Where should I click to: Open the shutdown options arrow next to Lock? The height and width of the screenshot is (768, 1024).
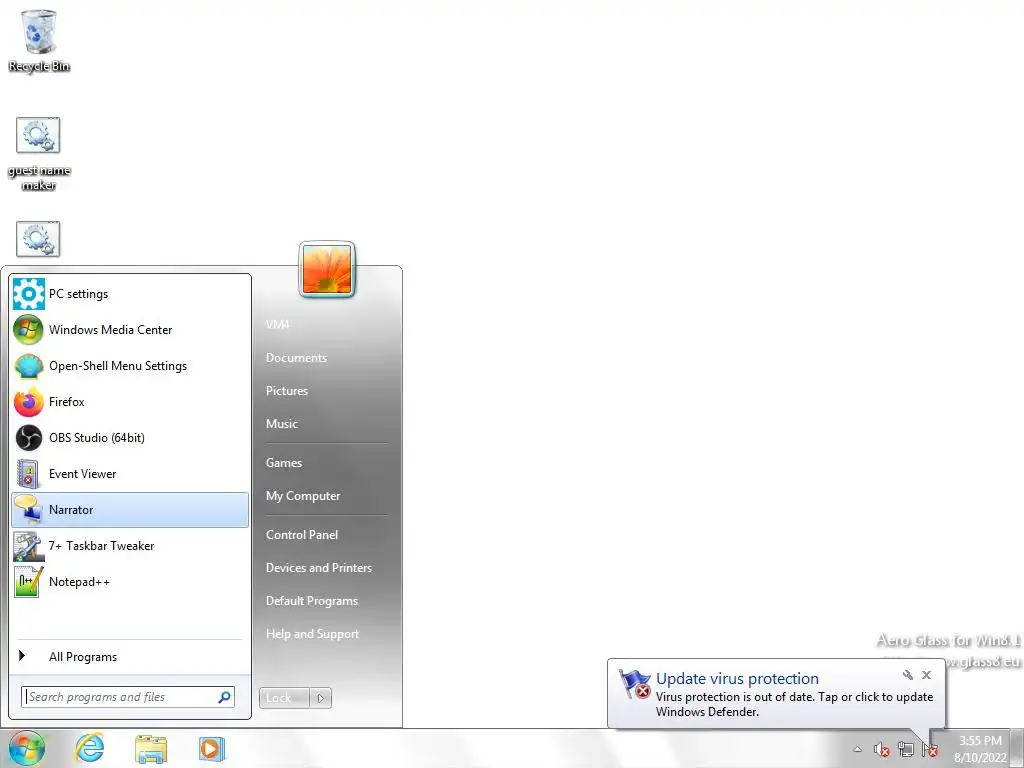(321, 698)
